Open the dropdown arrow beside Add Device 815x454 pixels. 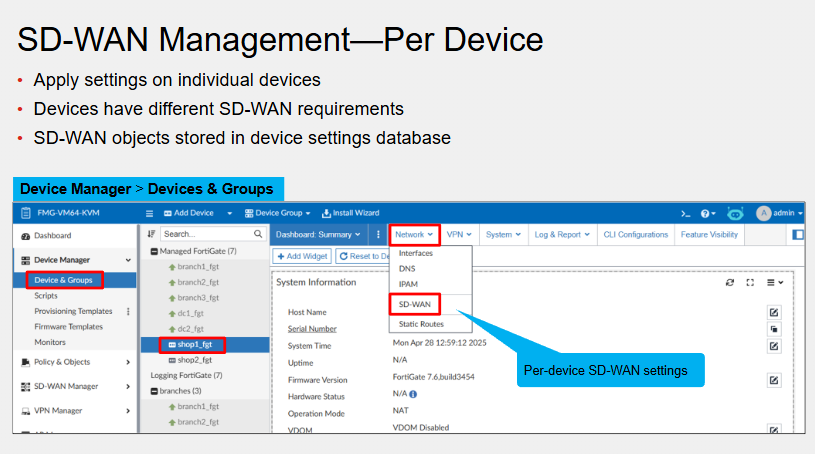229,213
